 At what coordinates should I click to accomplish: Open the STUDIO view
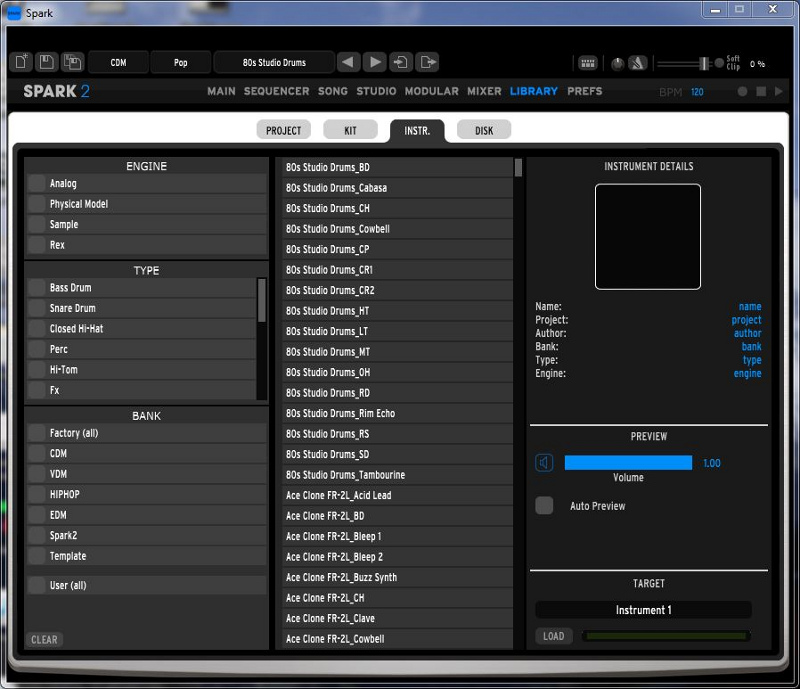point(376,91)
